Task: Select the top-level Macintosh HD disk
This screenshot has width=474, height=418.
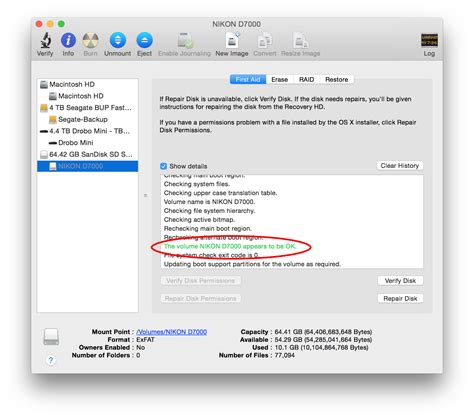Action: pyautogui.click(x=87, y=84)
